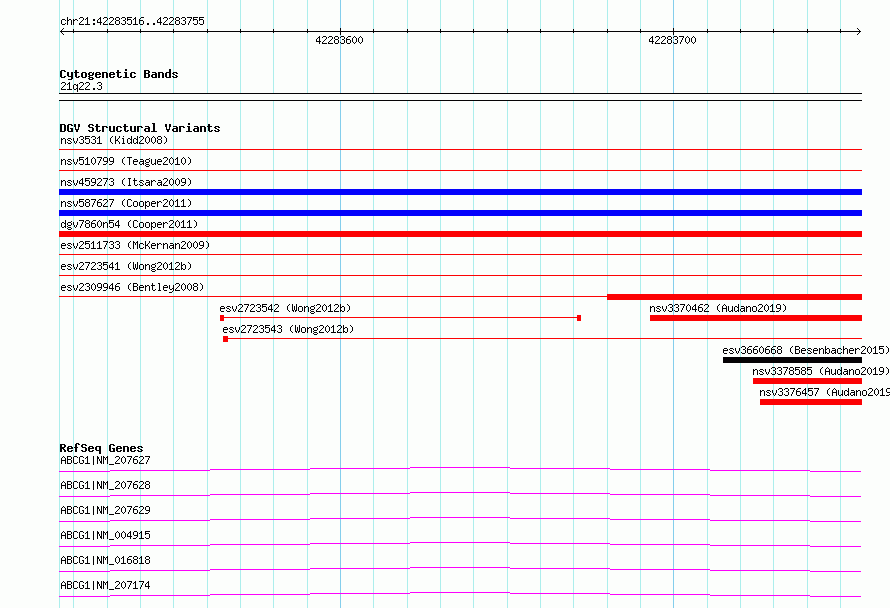Click the 42283700 ruler tick label
Image resolution: width=890 pixels, height=608 pixels.
point(672,40)
